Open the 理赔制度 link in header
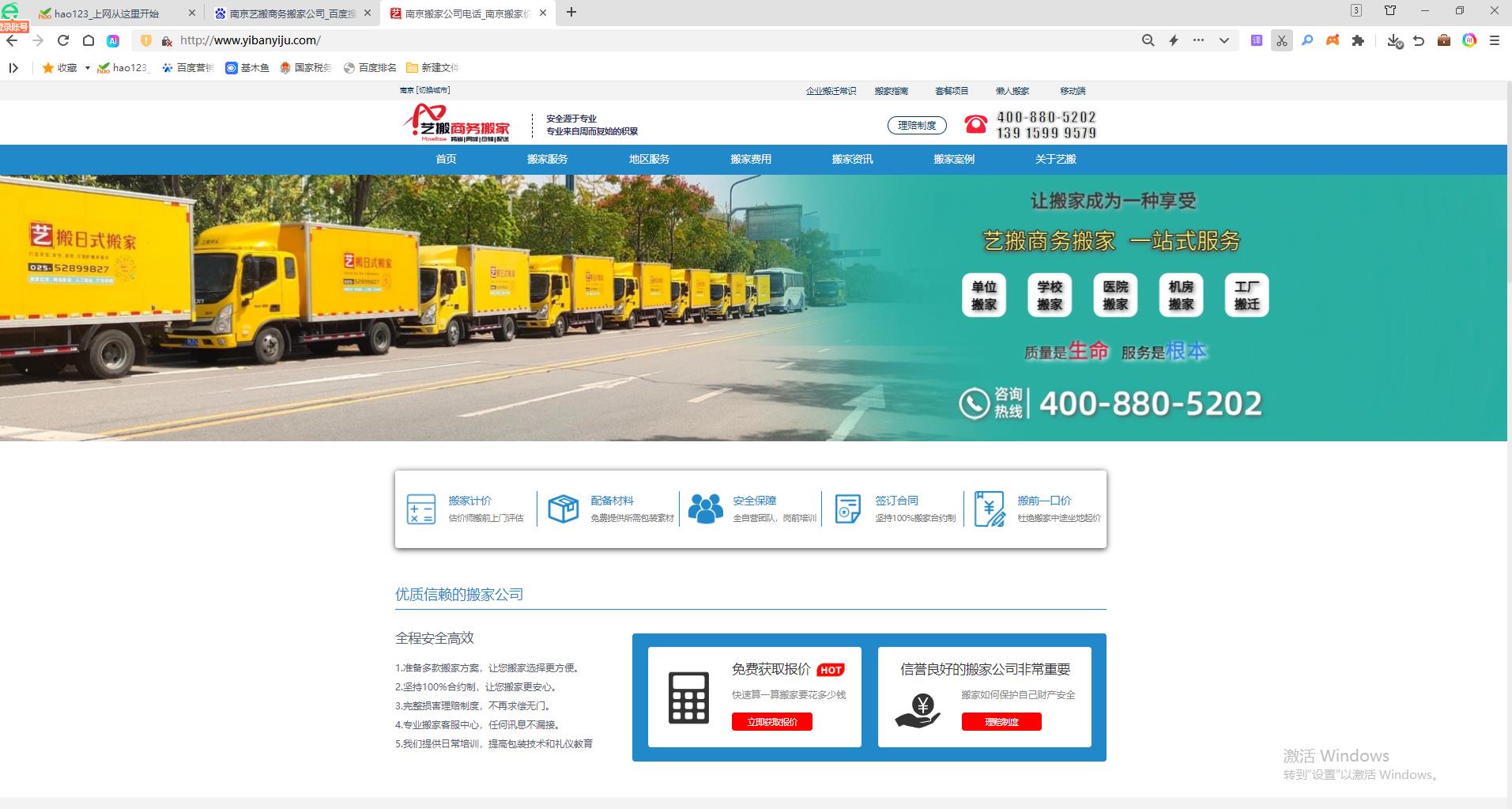 [917, 125]
